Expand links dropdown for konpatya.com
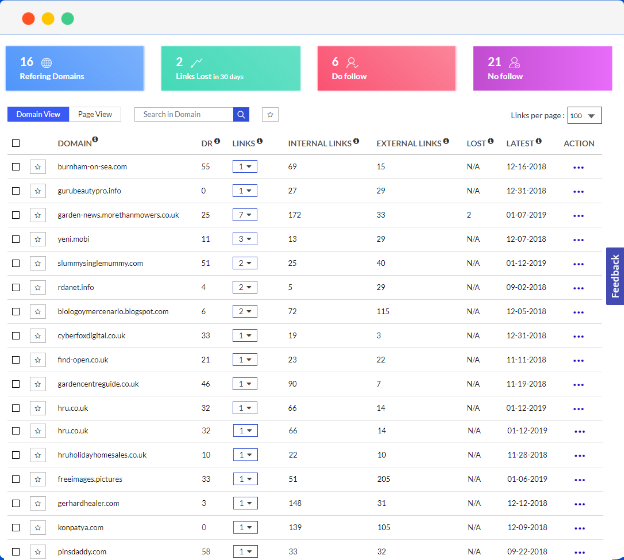Image resolution: width=624 pixels, height=560 pixels. [246, 527]
